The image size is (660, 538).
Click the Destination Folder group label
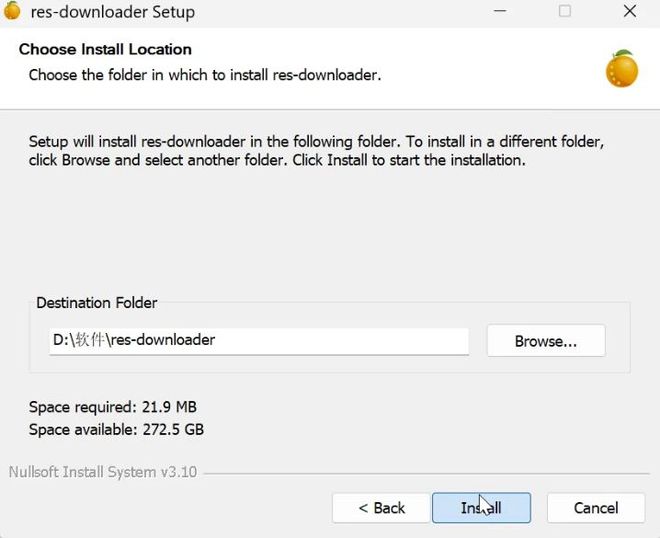tap(97, 303)
